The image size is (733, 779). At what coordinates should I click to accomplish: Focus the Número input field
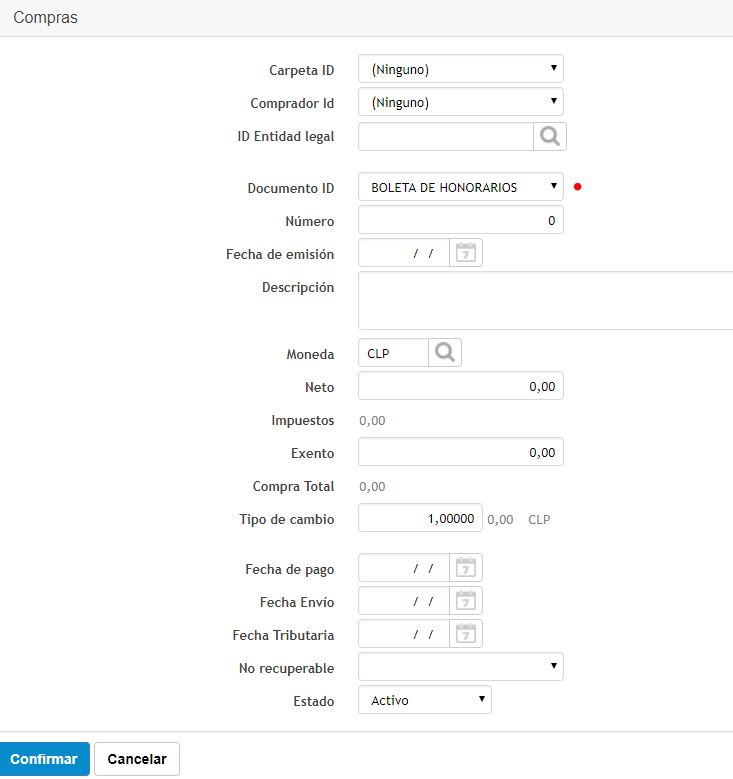pos(461,220)
